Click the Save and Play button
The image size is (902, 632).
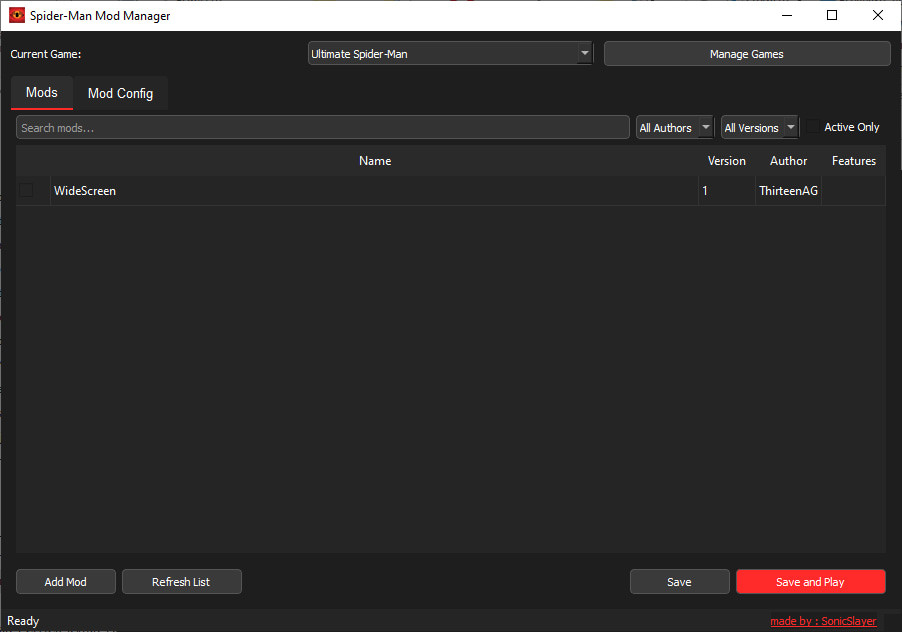[x=810, y=581]
